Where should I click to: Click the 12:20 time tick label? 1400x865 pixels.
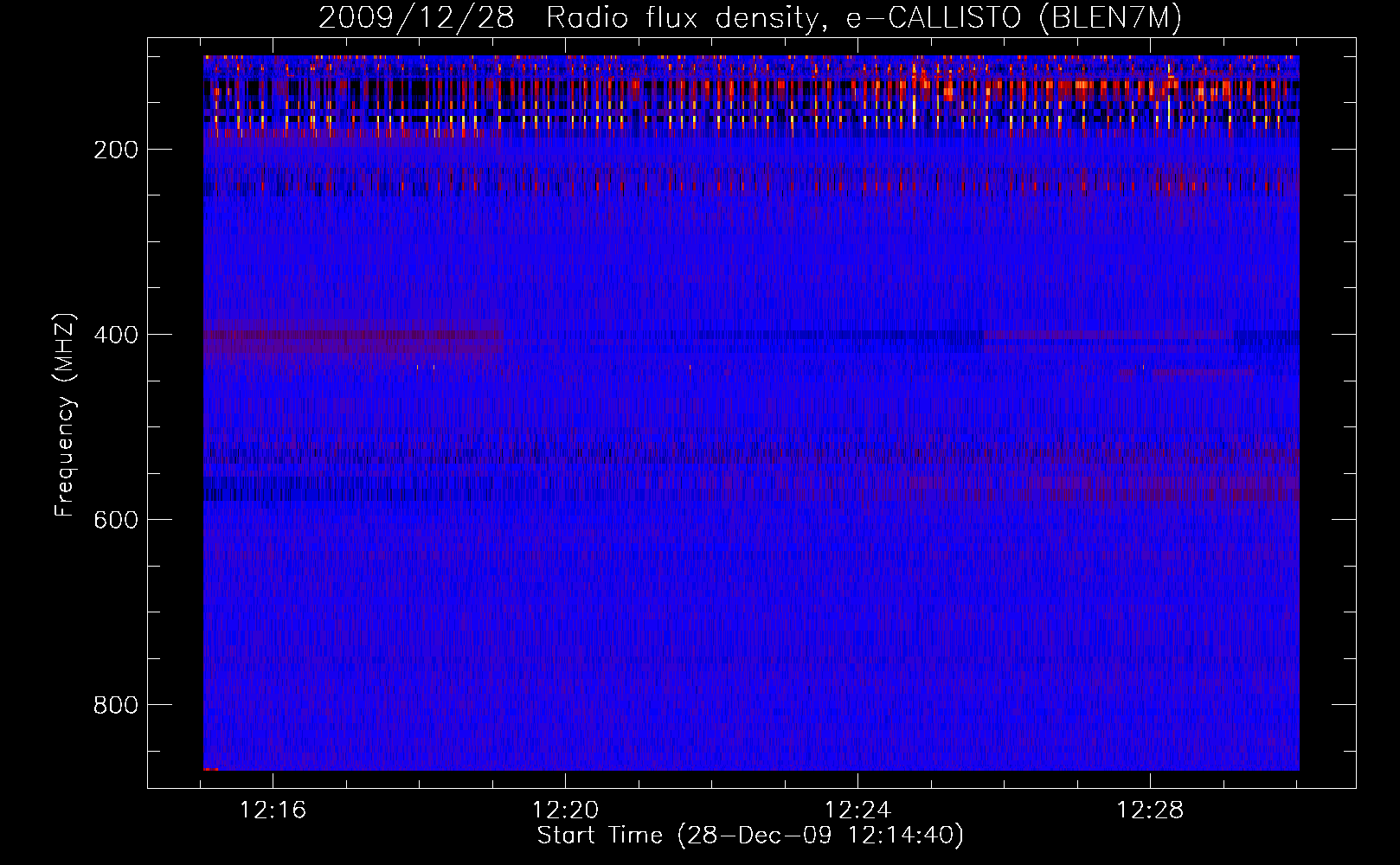(565, 811)
